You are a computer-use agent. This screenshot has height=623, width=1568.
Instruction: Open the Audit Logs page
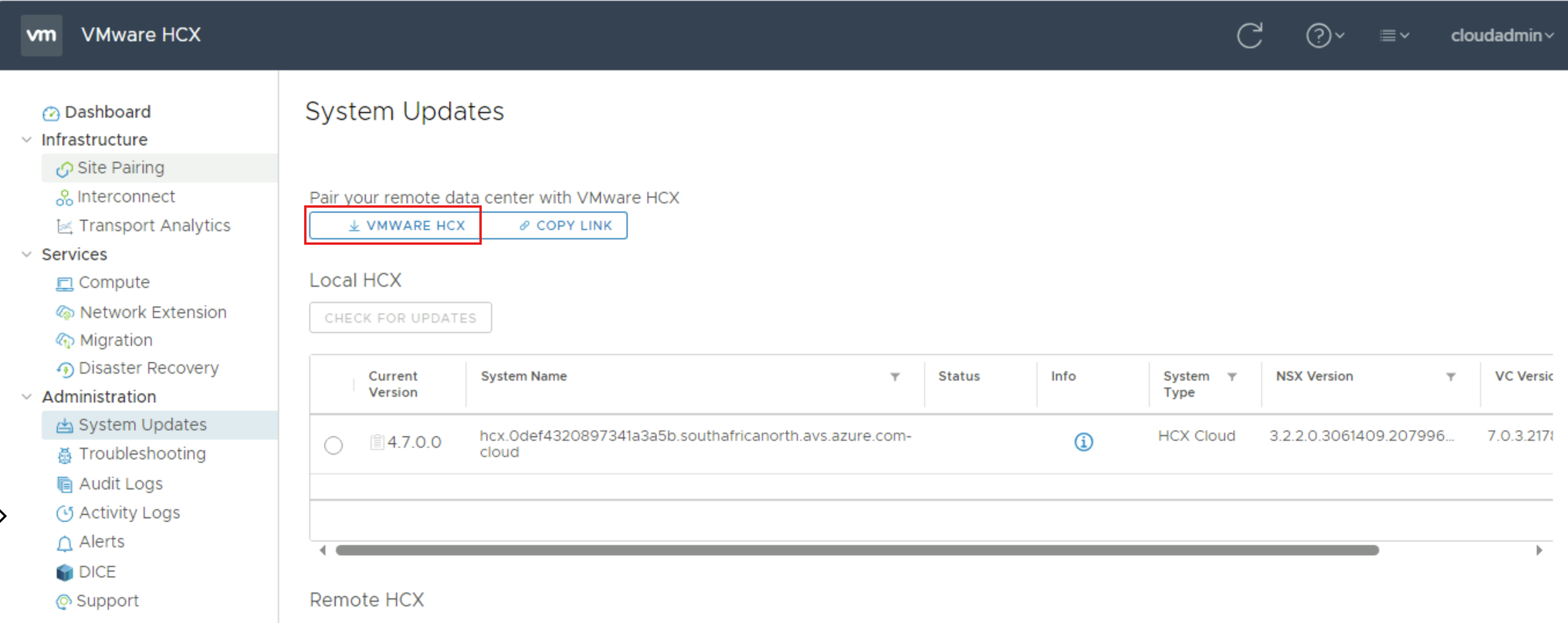pyautogui.click(x=120, y=484)
